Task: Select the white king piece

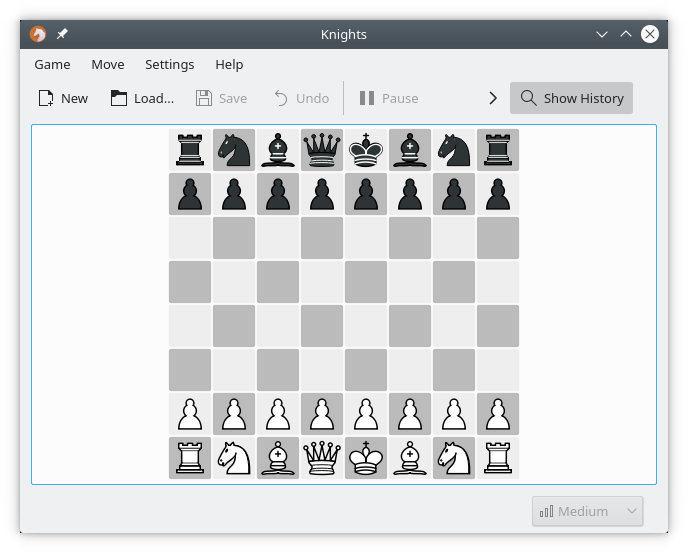Action: click(366, 458)
